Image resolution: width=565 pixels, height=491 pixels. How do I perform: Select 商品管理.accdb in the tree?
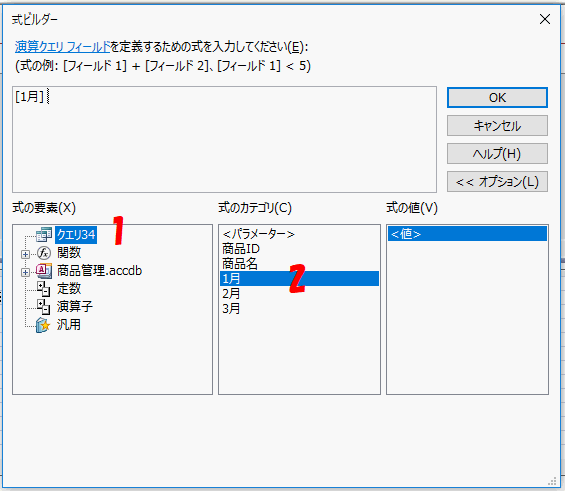(99, 271)
